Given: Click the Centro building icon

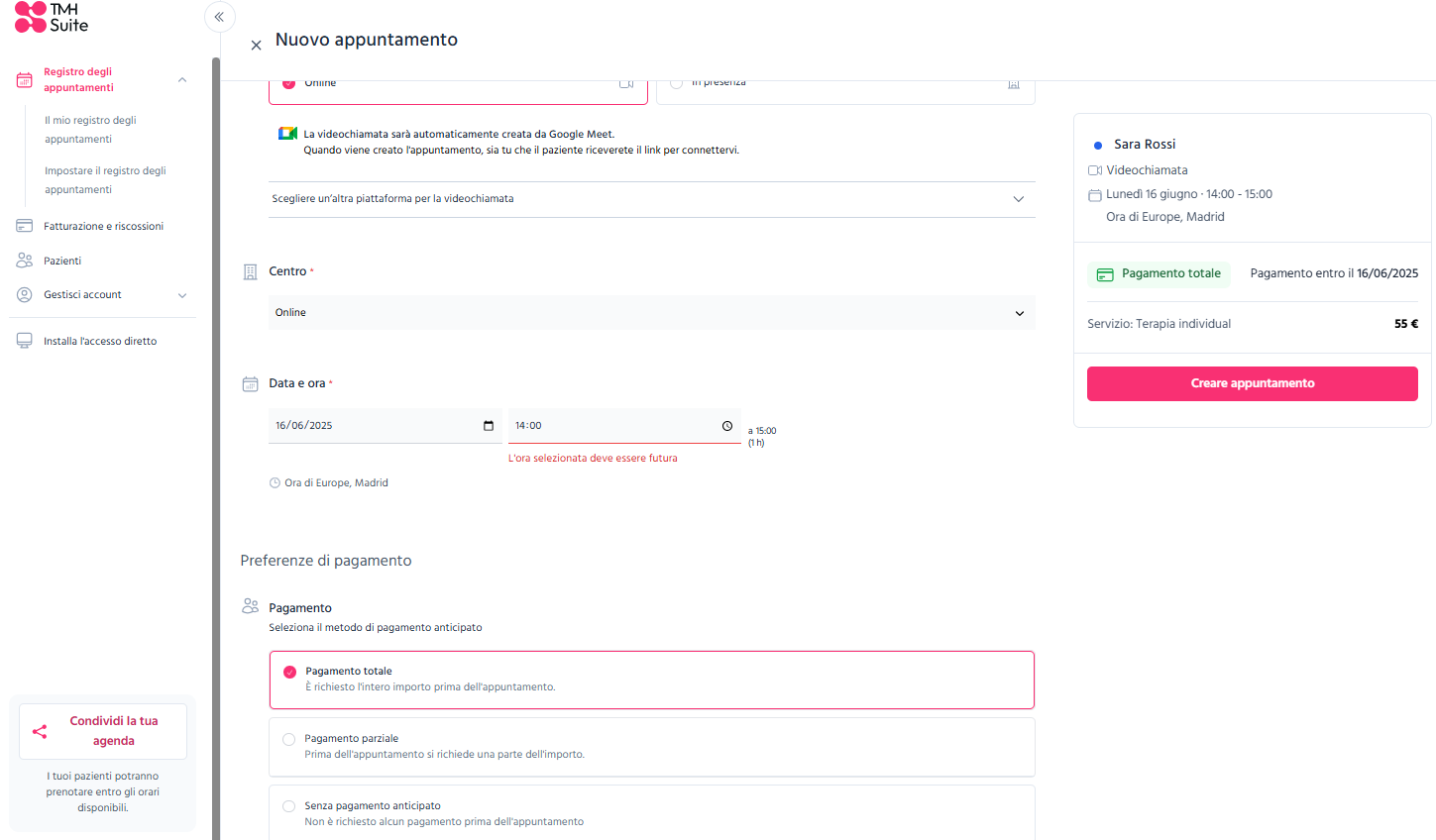Looking at the screenshot, I should click(x=251, y=271).
